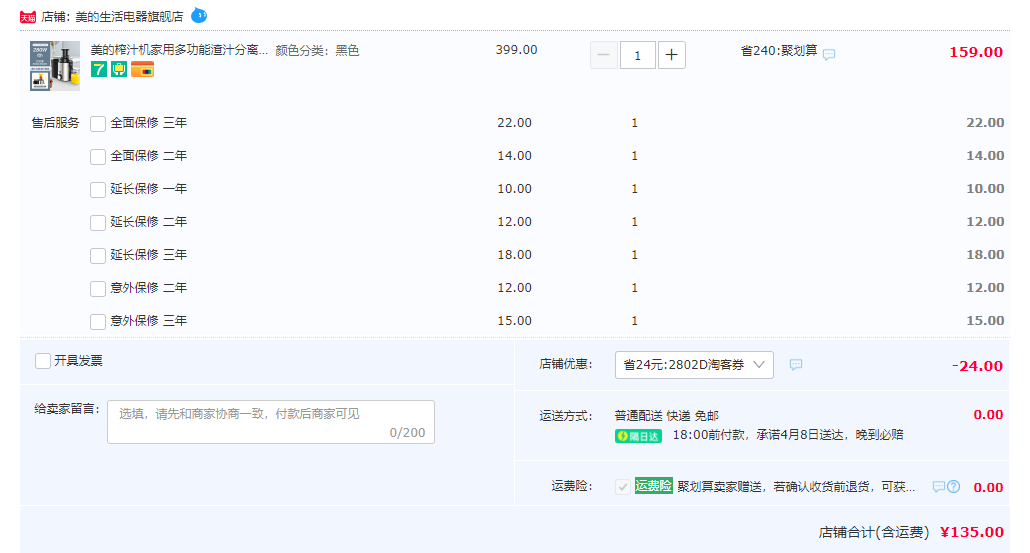
Task: Click the 省240:聚划算 promotion text
Action: point(779,51)
